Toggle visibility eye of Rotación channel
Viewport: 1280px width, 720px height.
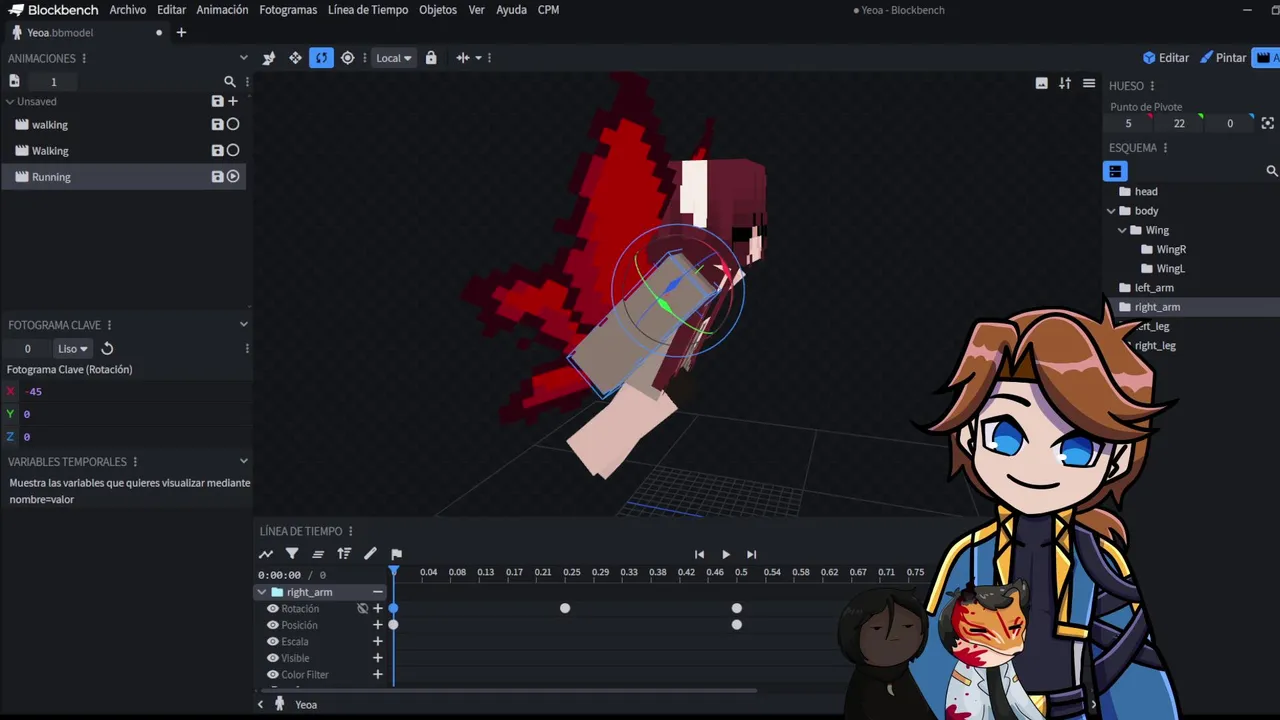(272, 608)
